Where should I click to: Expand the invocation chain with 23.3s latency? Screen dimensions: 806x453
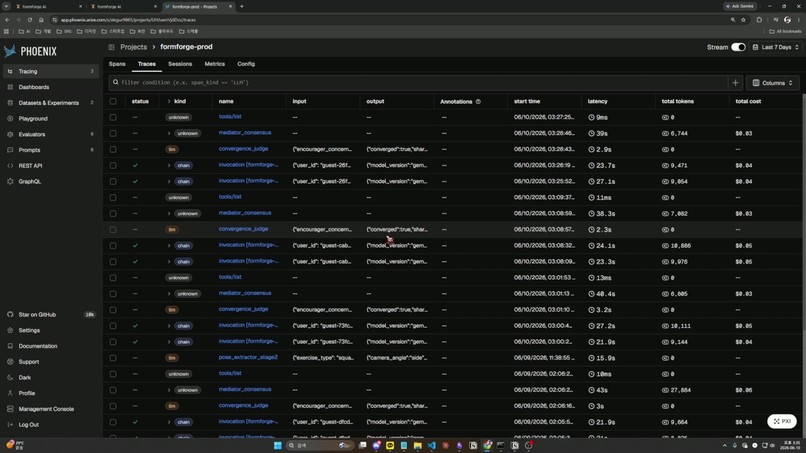tap(169, 262)
